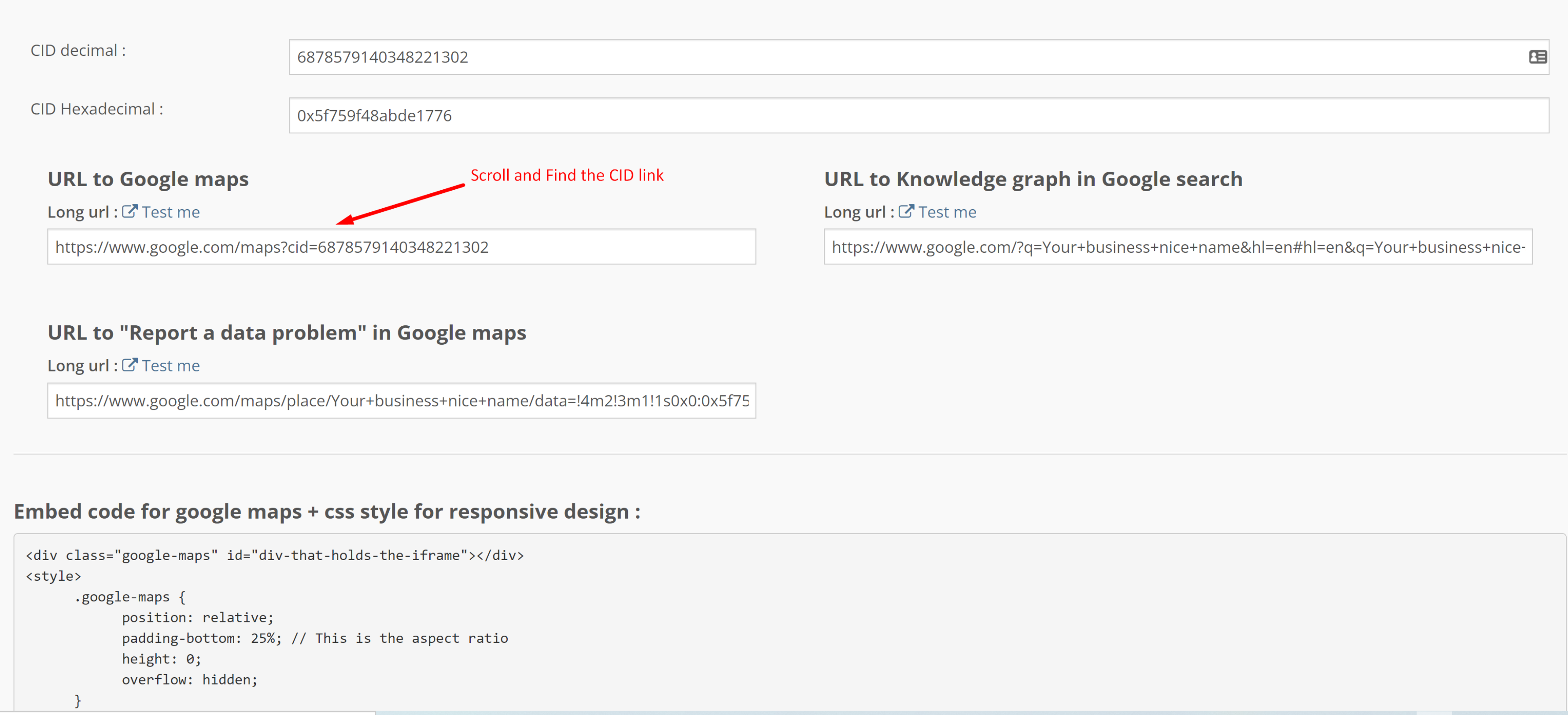Click the "URL to Google maps" heading
This screenshot has width=1568, height=715.
tap(148, 179)
